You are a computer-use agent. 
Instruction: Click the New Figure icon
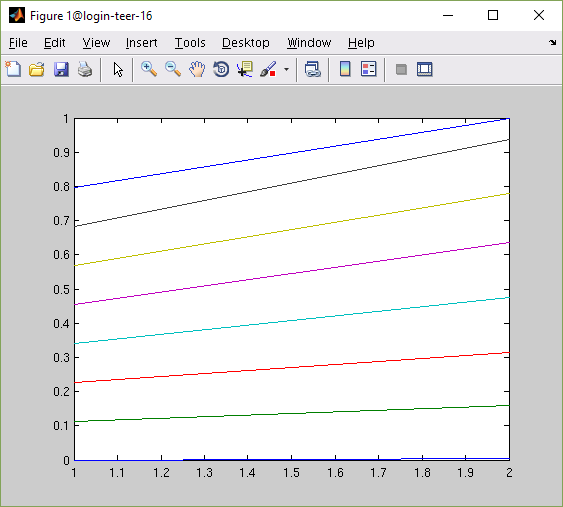(x=13, y=69)
